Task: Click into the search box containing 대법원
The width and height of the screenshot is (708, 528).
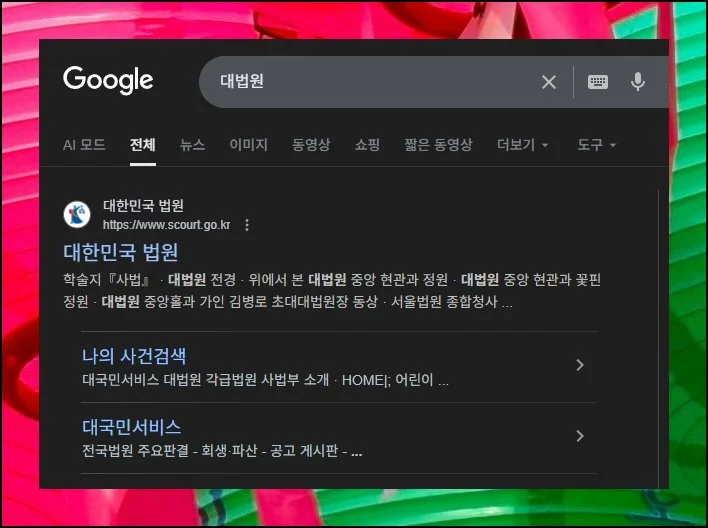Action: pyautogui.click(x=370, y=82)
